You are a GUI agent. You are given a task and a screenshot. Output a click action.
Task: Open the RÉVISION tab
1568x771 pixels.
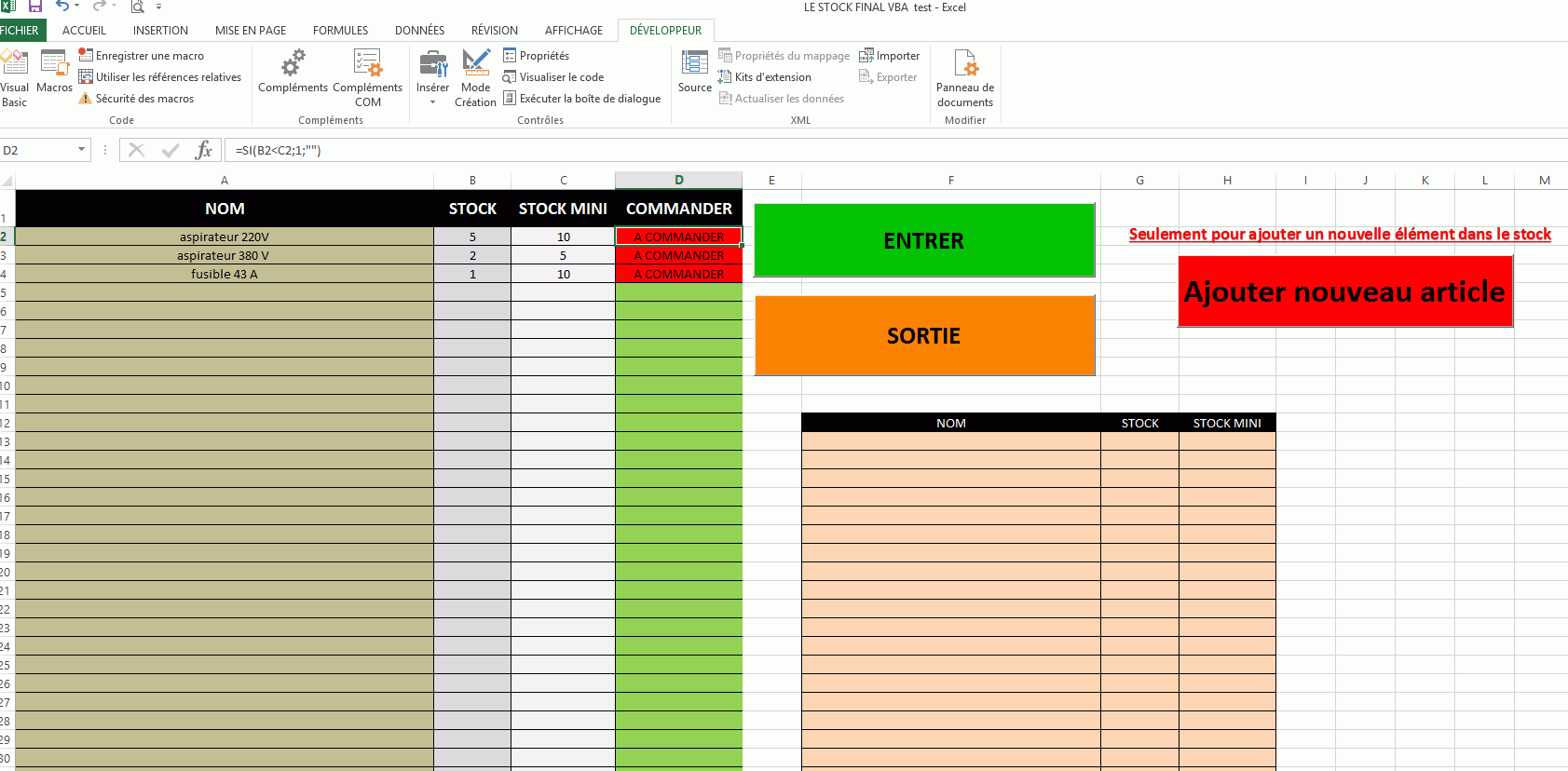pyautogui.click(x=495, y=31)
